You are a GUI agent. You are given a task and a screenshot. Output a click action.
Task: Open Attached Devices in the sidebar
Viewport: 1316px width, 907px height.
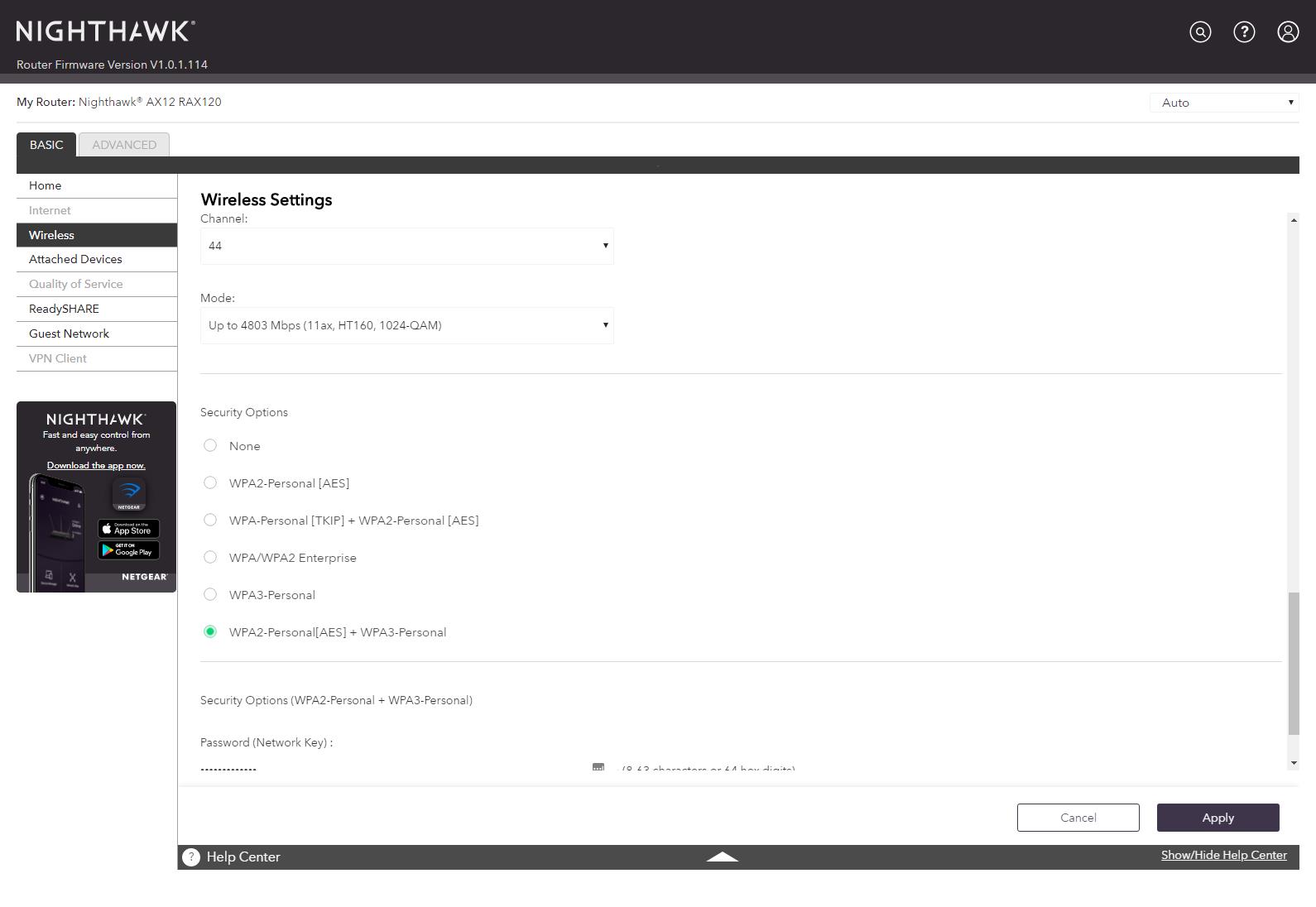(x=75, y=260)
